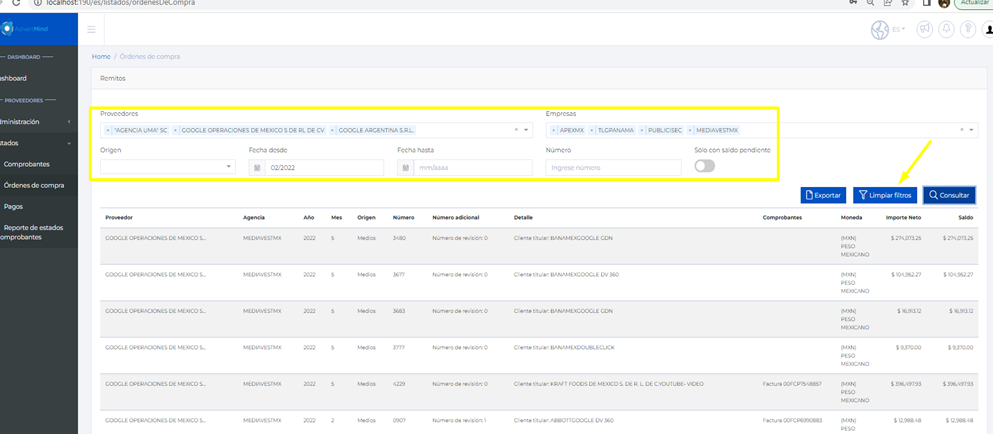Click Factura 00FCP7548887 in row 4229
The image size is (993, 434).
coord(792,384)
